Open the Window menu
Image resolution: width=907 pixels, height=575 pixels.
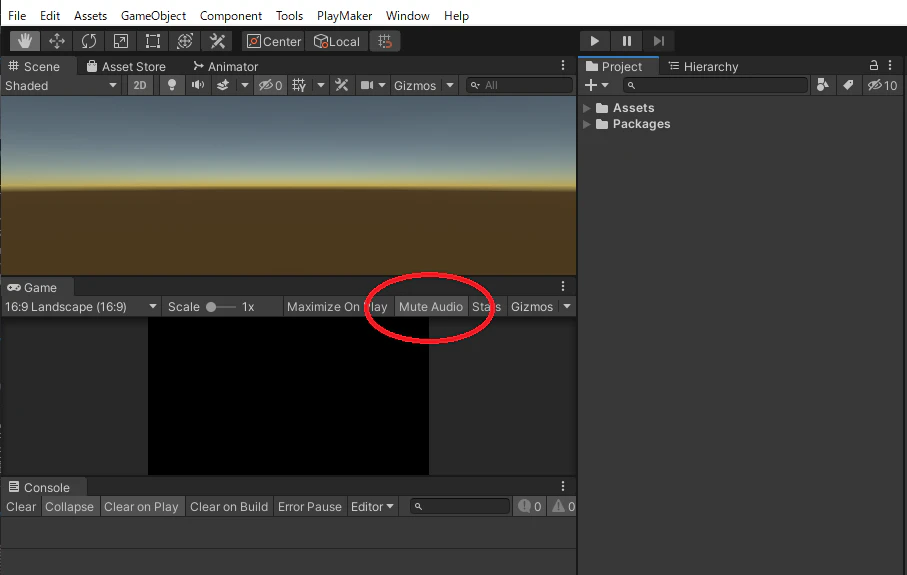tap(408, 16)
